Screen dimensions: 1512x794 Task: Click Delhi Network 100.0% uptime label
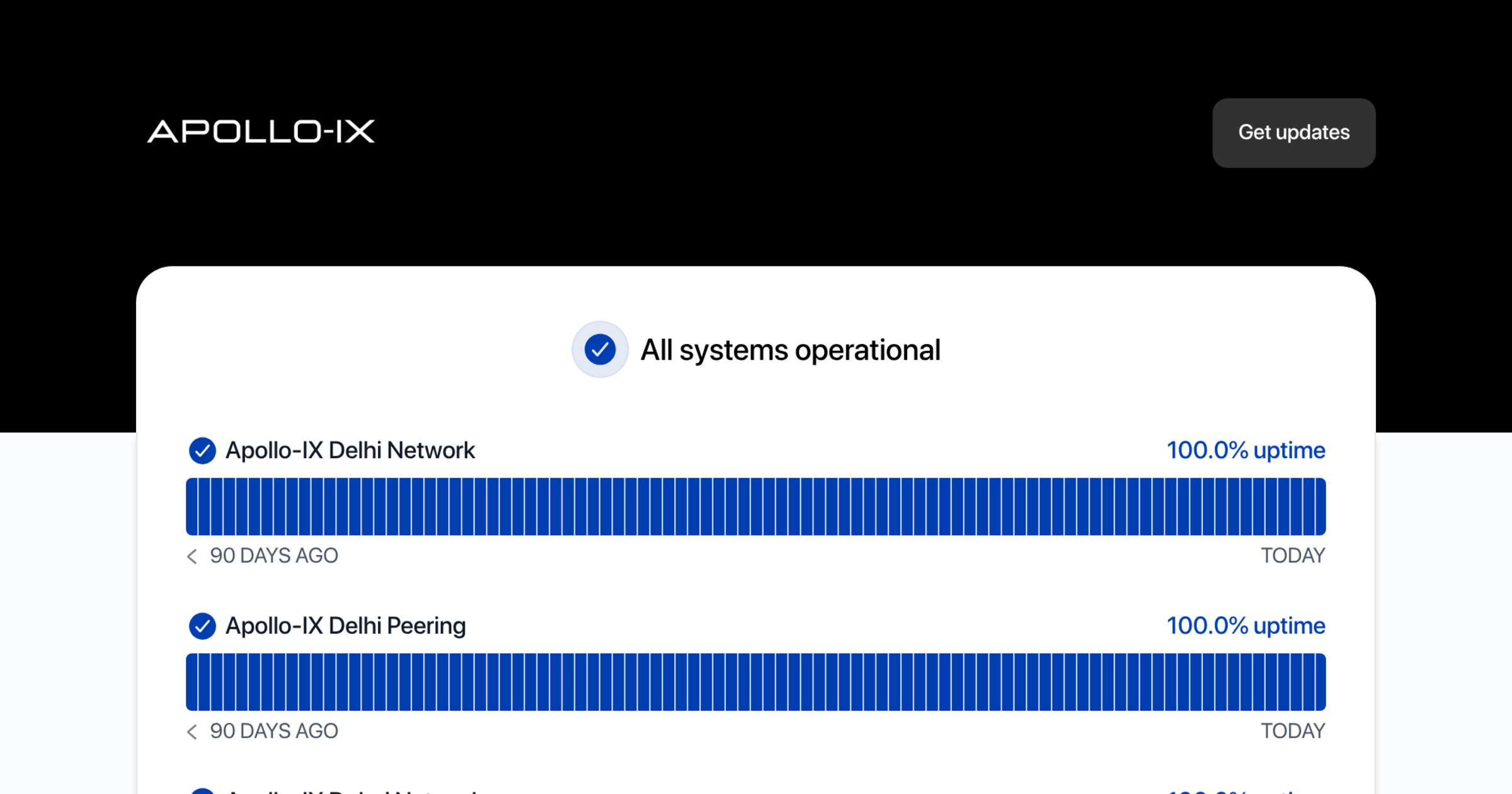click(x=1246, y=451)
